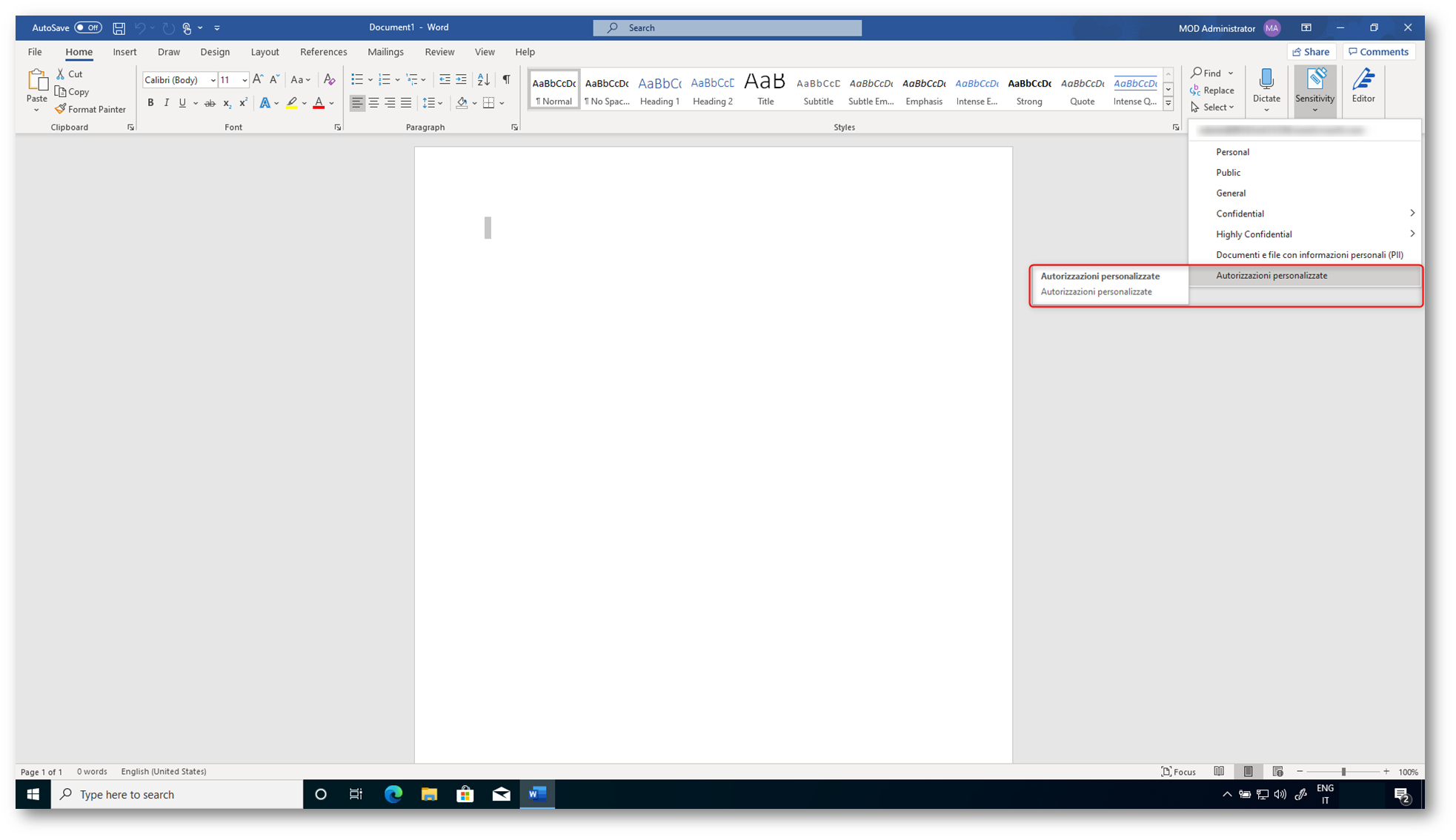Select the Autorizzazioni personalizzate sensitivity label
The image size is (1456, 840).
(x=1271, y=276)
